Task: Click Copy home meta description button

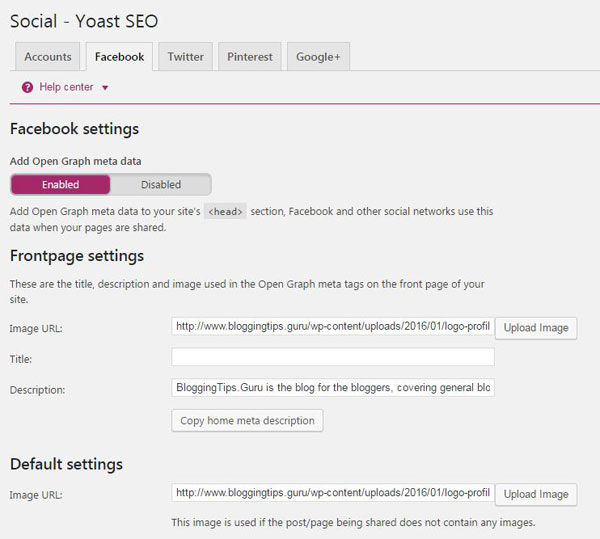Action: coord(247,420)
